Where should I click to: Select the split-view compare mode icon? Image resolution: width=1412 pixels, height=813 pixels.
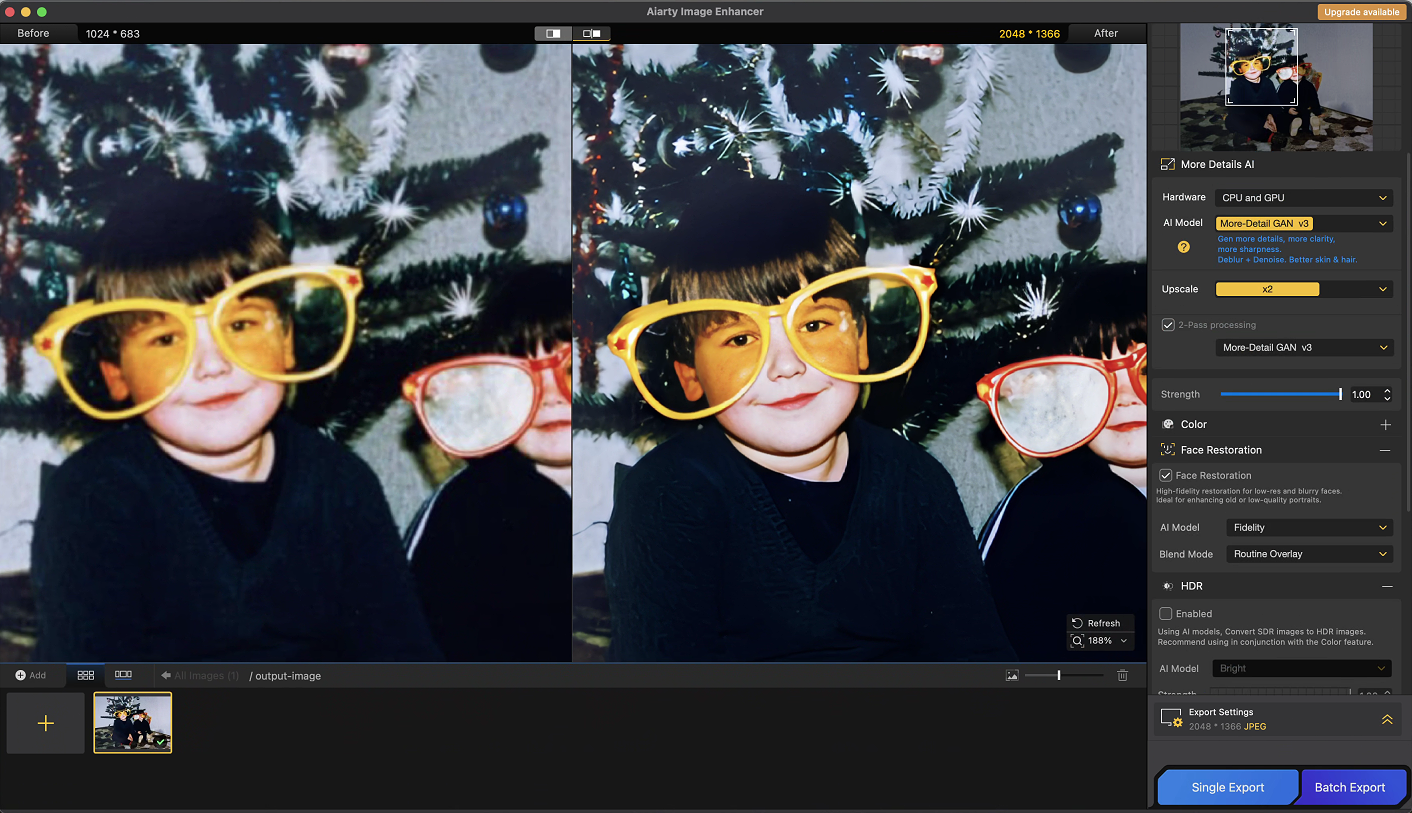[x=553, y=34]
